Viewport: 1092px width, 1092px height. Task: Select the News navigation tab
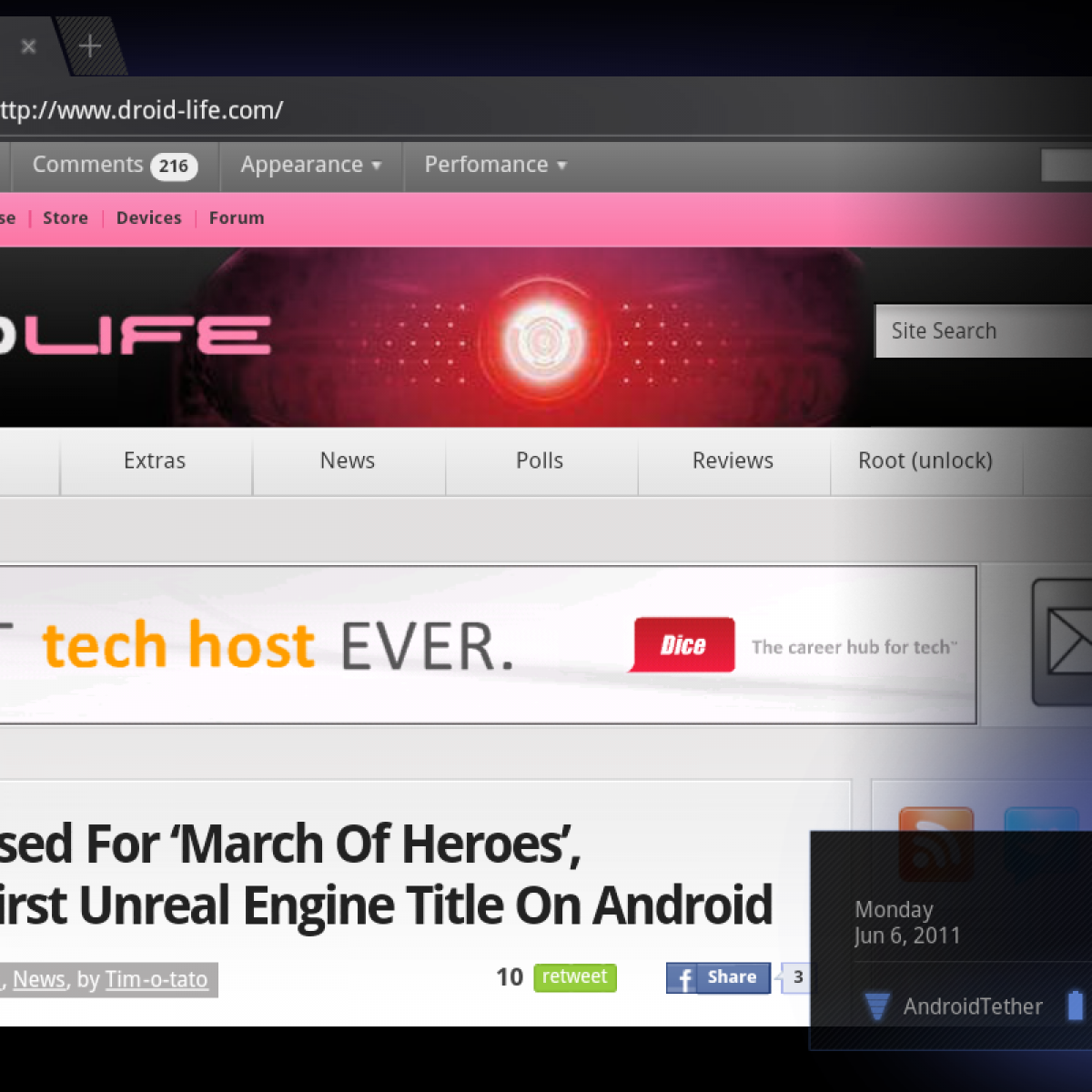(348, 461)
